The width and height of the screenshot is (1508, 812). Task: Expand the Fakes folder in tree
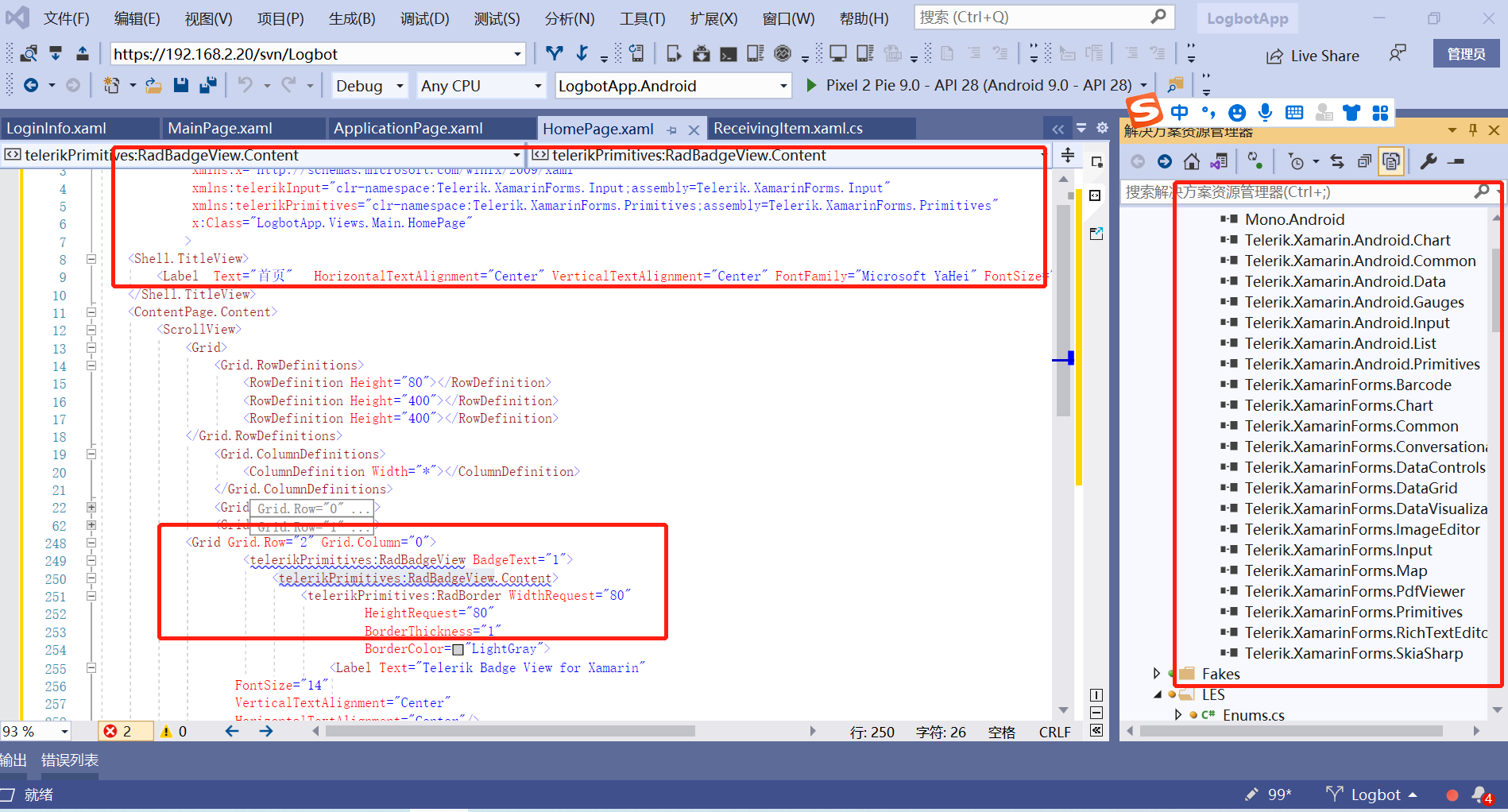point(1157,674)
